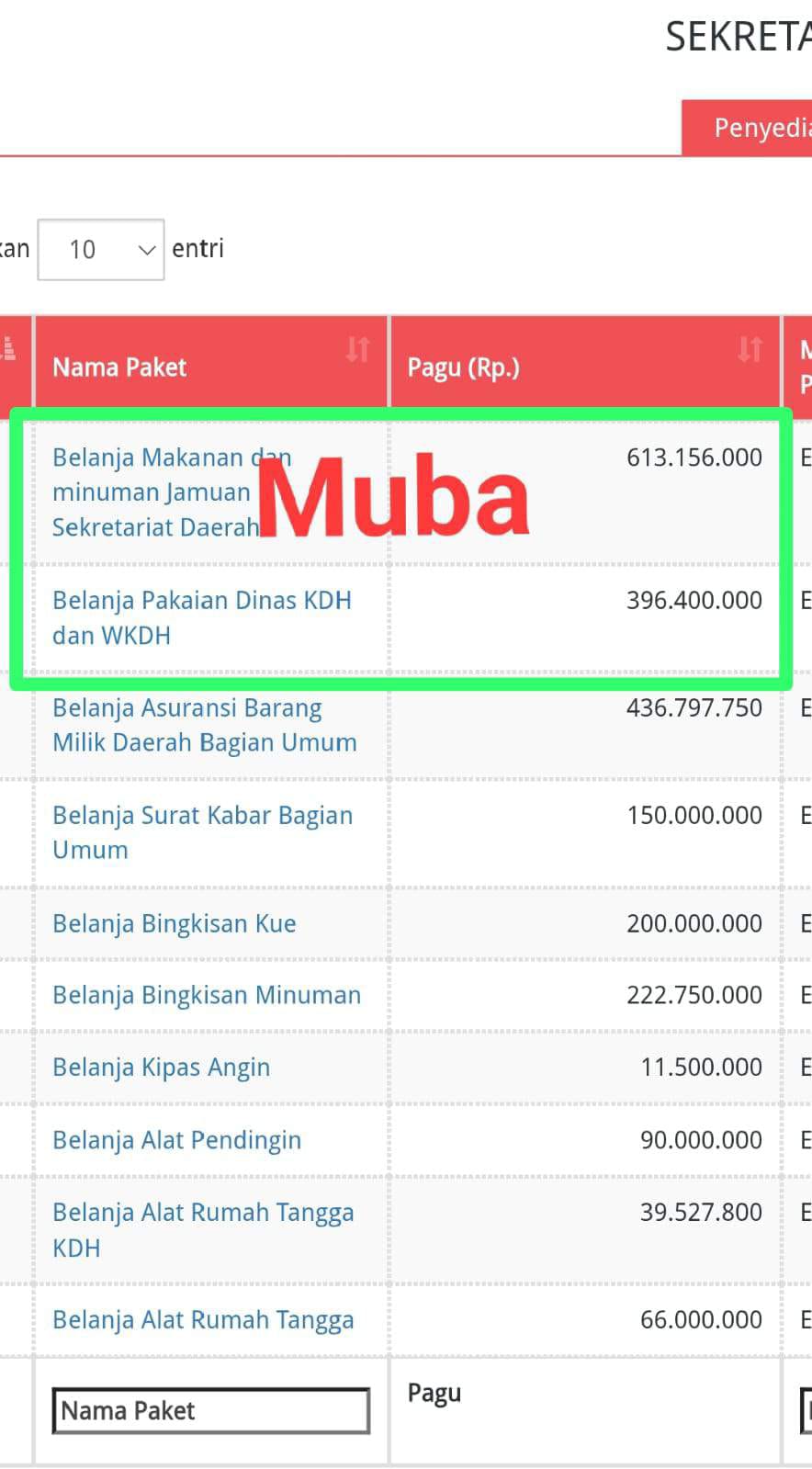The width and height of the screenshot is (812, 1469).
Task: Click the 11.500.000 pagu cell
Action: tap(701, 1068)
